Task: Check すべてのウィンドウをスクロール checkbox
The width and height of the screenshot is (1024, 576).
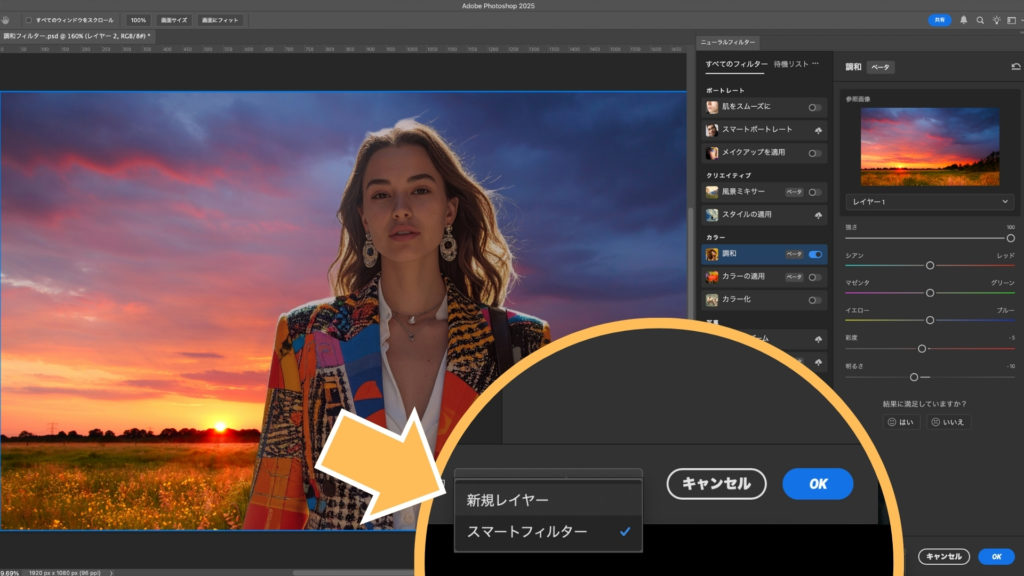Action: point(28,20)
